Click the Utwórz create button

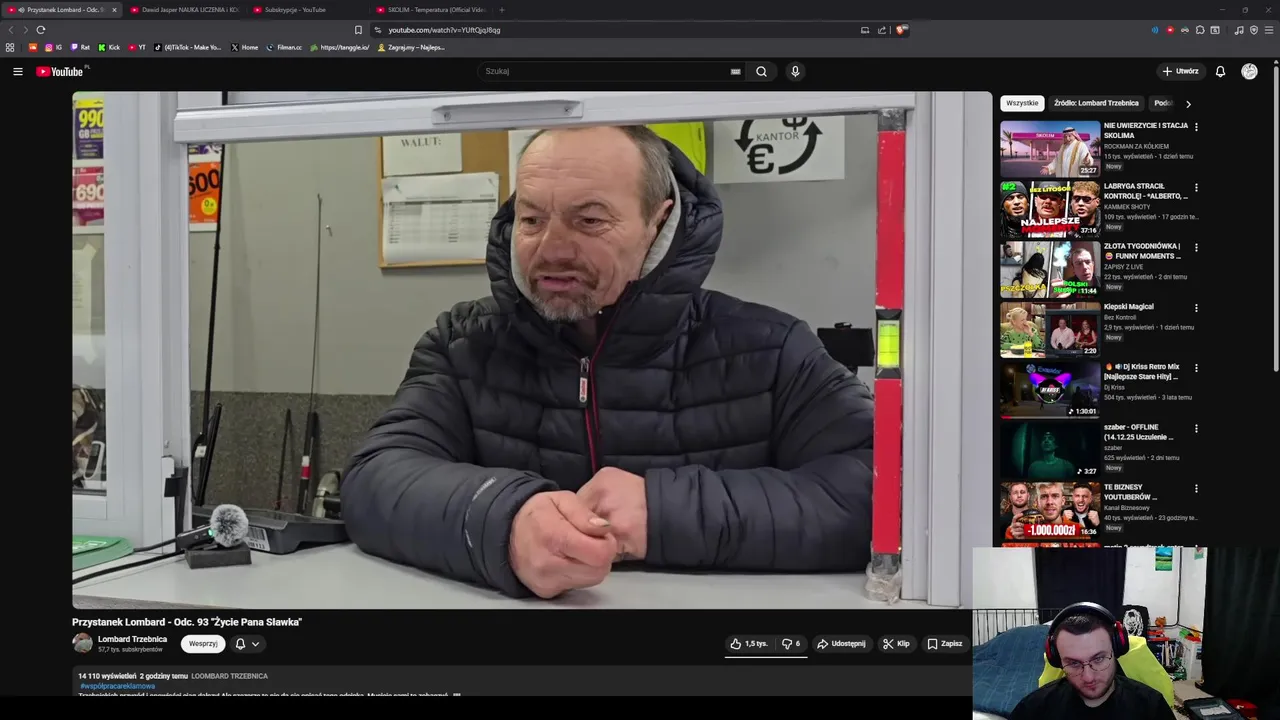pyautogui.click(x=1180, y=71)
